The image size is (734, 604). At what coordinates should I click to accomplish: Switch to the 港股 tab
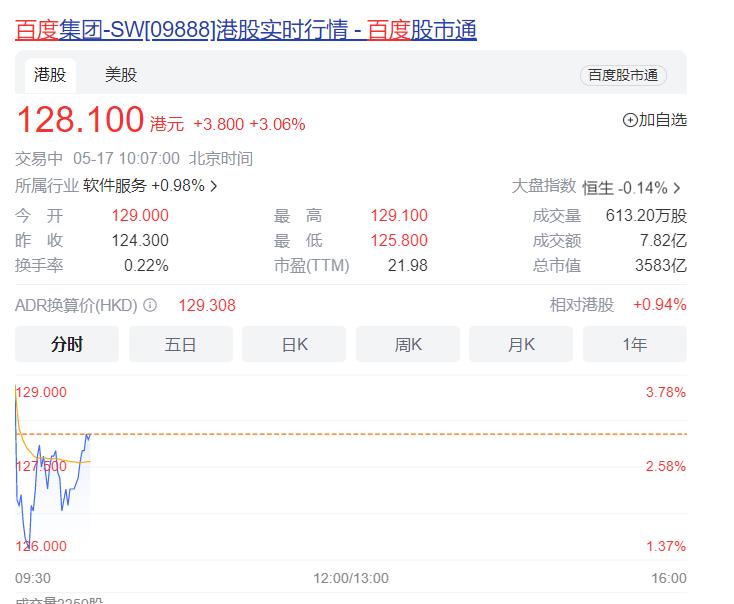pyautogui.click(x=50, y=75)
